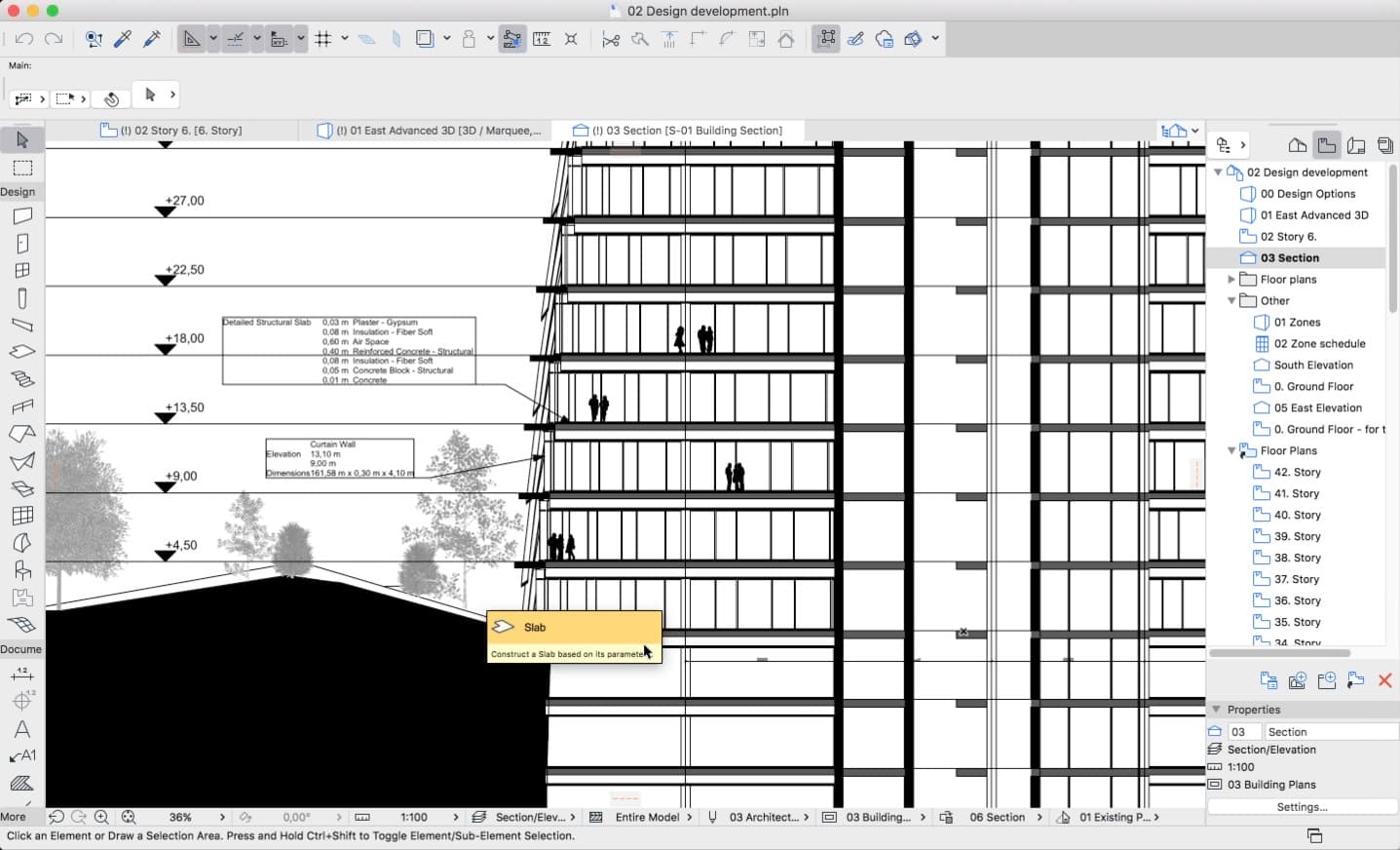Select the Text tool in the toolbox
Screen dimensions: 1400x850
tap(22, 729)
